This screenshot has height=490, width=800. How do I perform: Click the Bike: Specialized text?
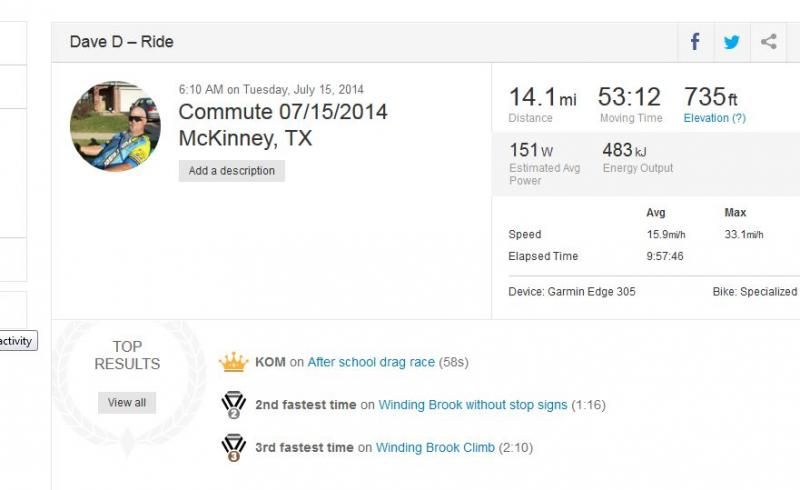click(x=755, y=291)
